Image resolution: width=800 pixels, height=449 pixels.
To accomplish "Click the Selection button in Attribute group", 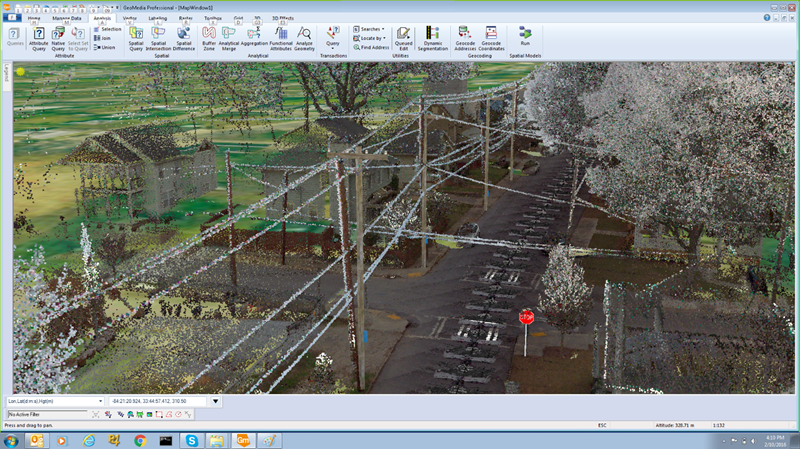I will (108, 29).
